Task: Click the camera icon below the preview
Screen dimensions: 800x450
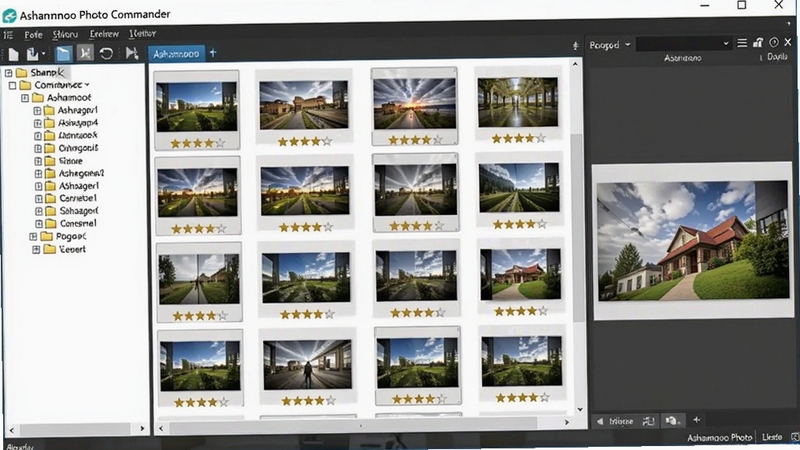Action: 672,420
